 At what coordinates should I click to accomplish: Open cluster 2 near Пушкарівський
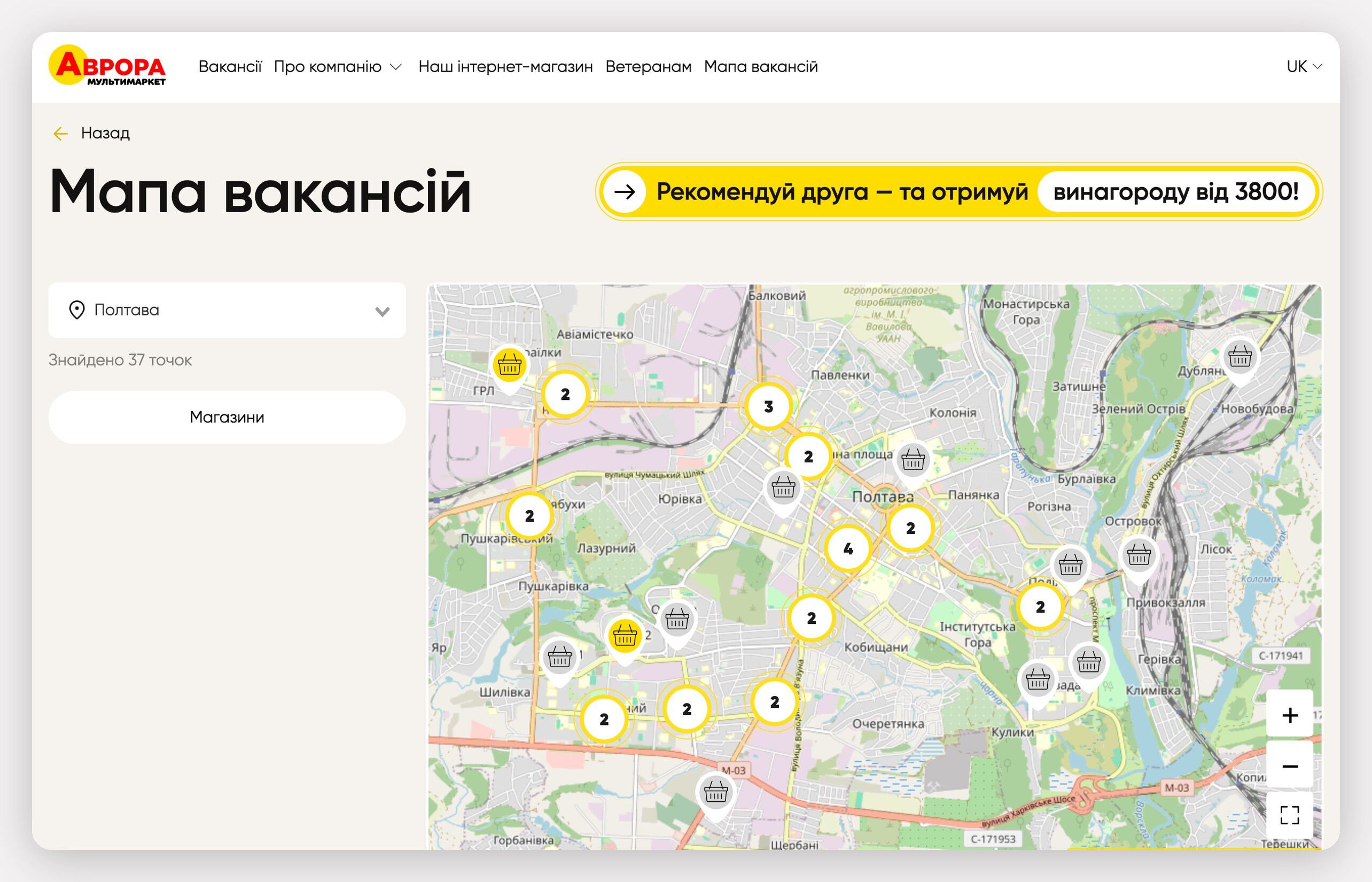529,515
